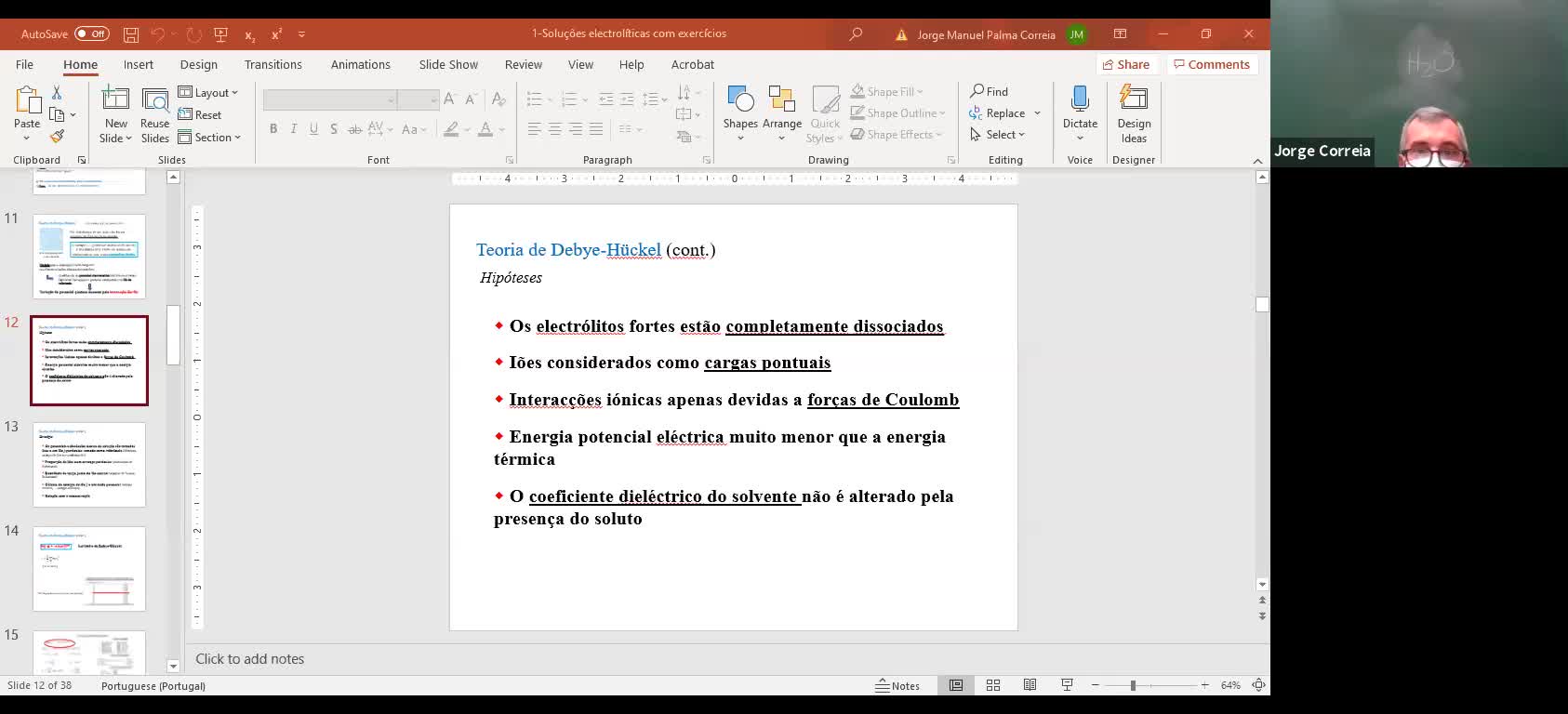Click the Format Painter brush icon

pyautogui.click(x=57, y=137)
